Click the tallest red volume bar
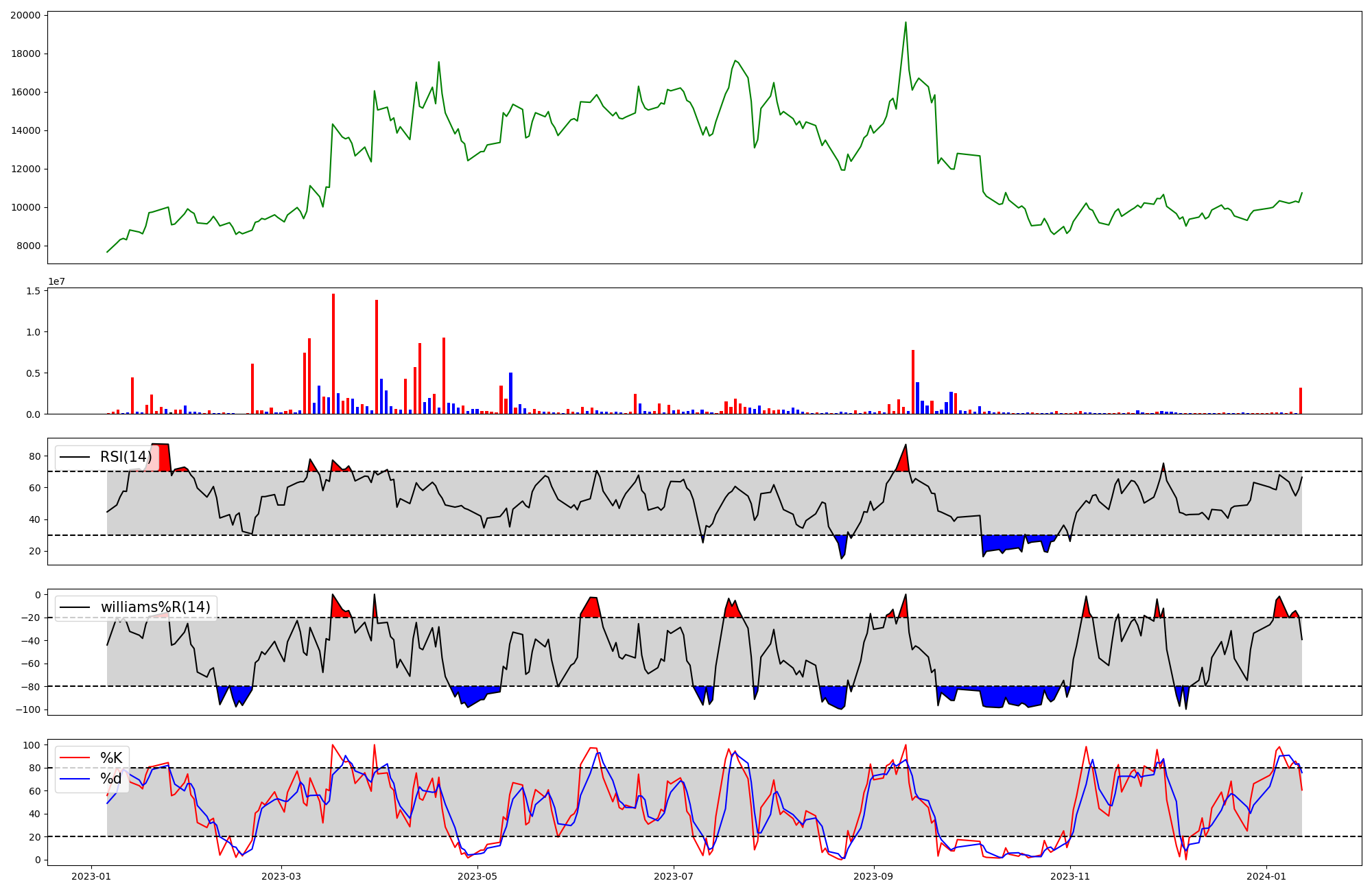 333,353
